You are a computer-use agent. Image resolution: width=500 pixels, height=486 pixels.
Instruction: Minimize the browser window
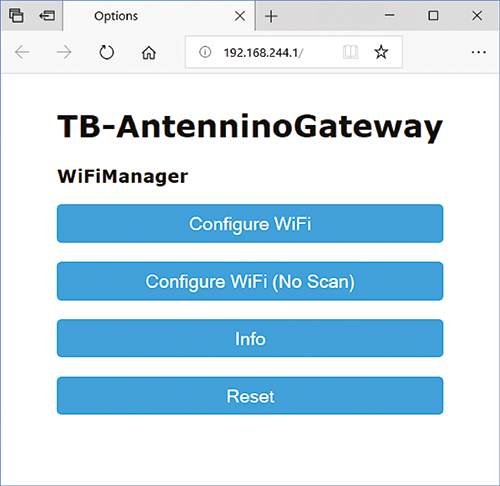[389, 15]
